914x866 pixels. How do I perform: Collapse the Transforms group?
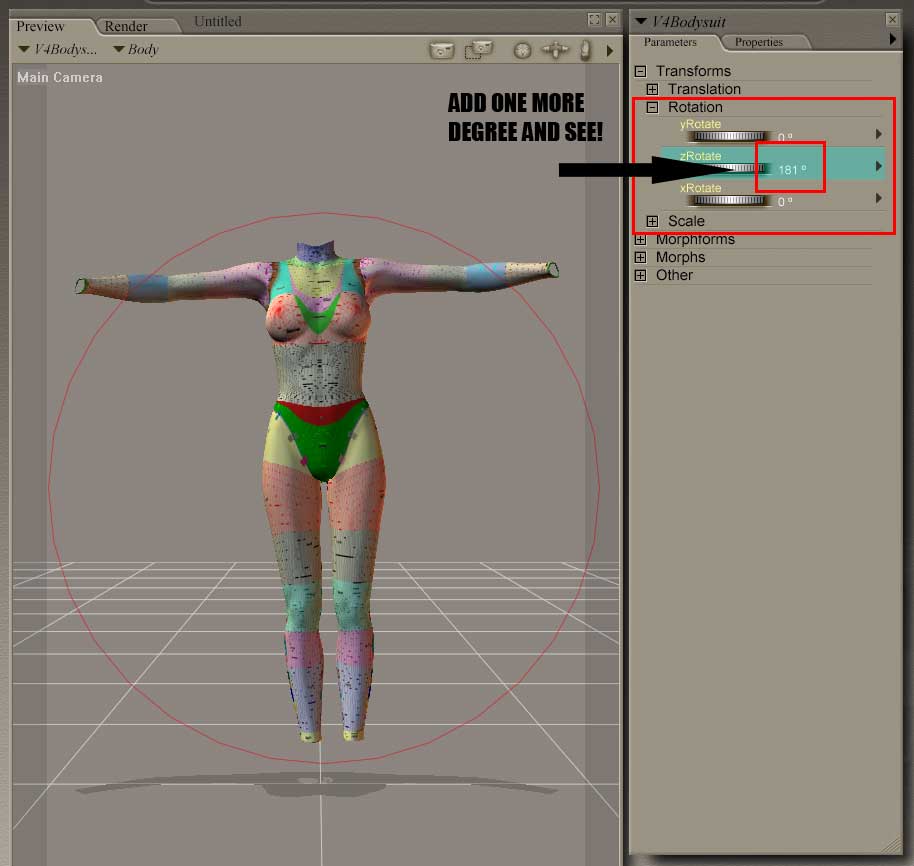(x=641, y=71)
